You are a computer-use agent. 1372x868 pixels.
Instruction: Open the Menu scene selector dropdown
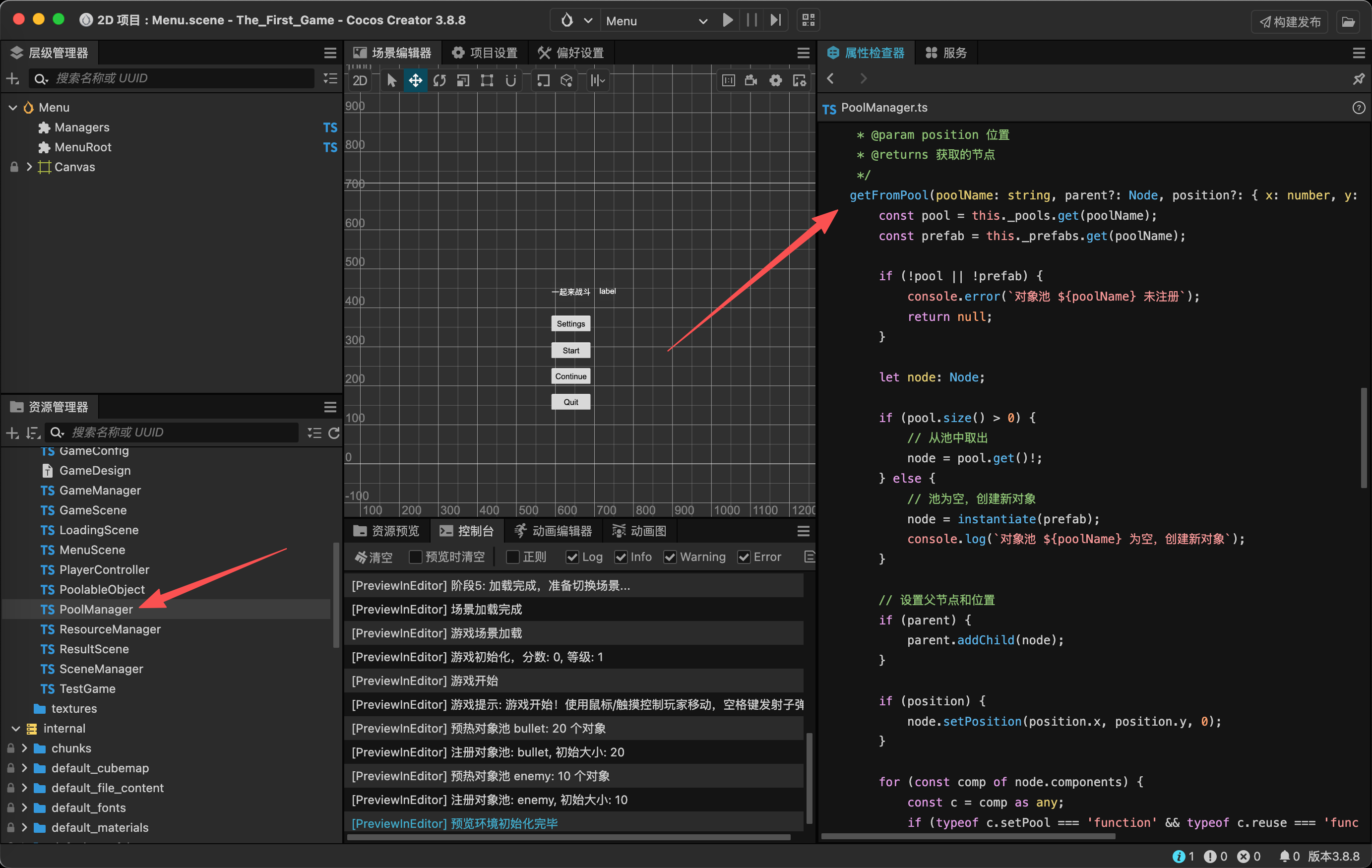[x=655, y=20]
